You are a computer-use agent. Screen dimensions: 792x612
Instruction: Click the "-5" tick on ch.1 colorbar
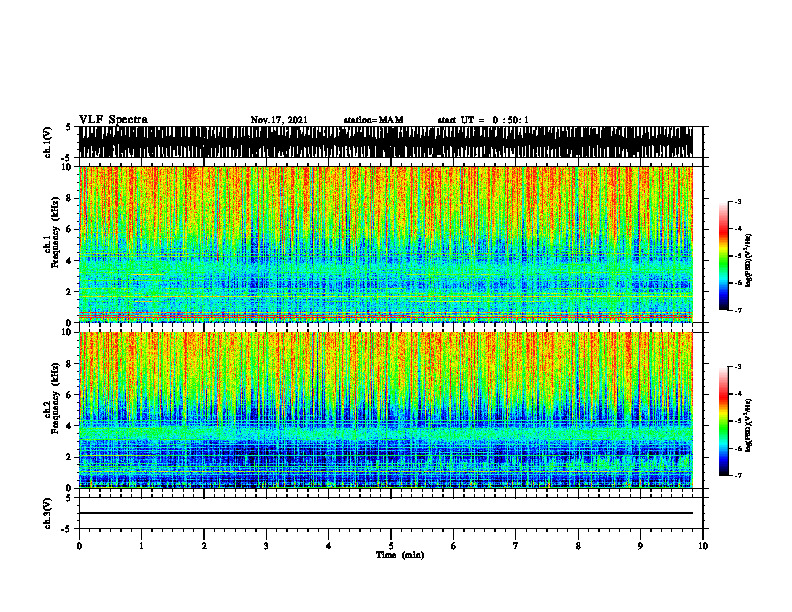(x=737, y=256)
